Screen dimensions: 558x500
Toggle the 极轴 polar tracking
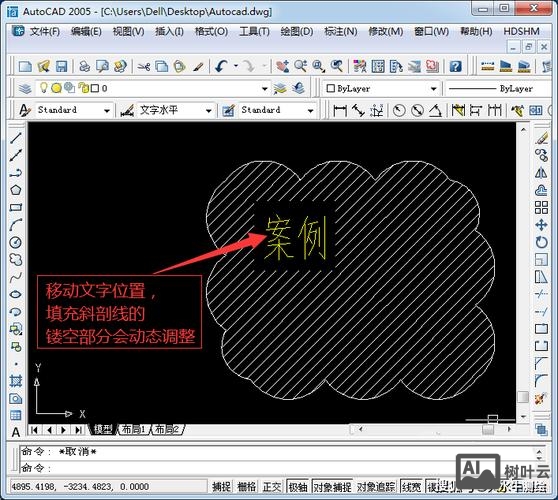(298, 486)
